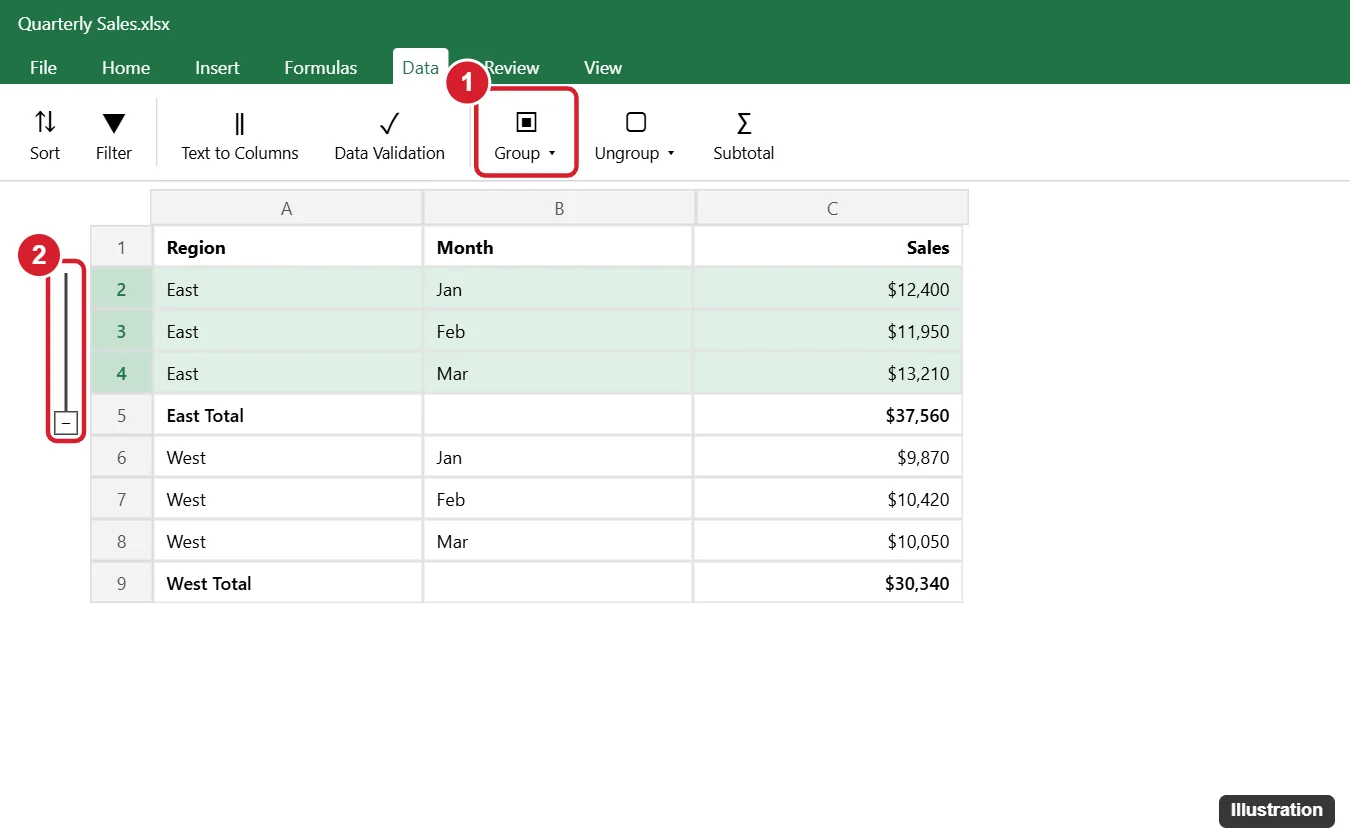
Task: Click the $10,420 sales cell
Action: pyautogui.click(x=828, y=499)
